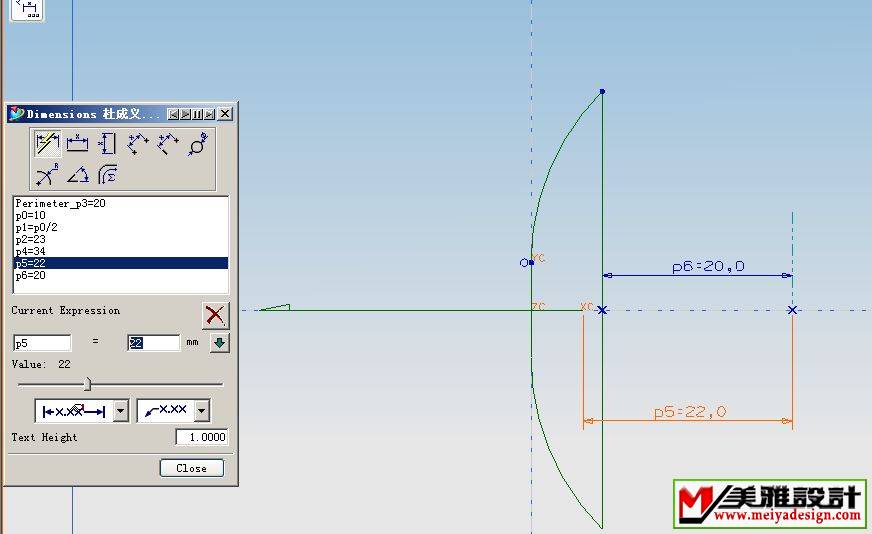Select the Parallel dimension tool

click(x=137, y=144)
